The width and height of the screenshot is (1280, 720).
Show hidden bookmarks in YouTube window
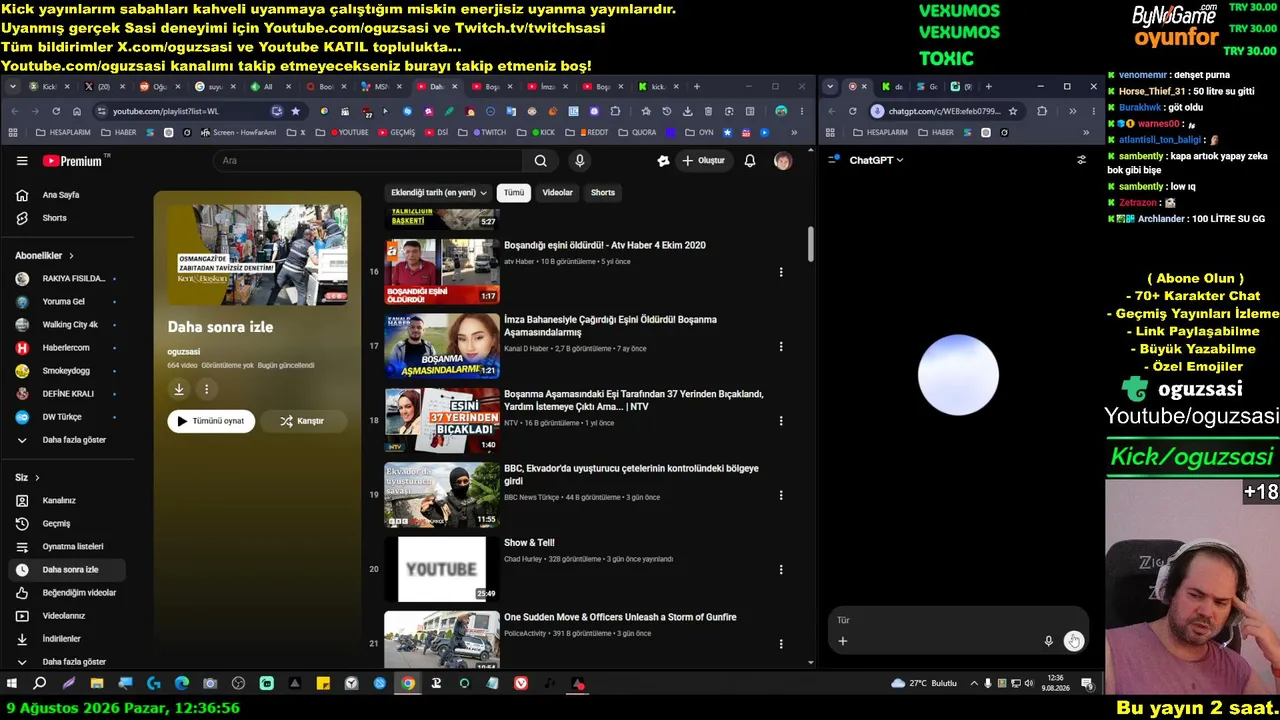tap(794, 132)
